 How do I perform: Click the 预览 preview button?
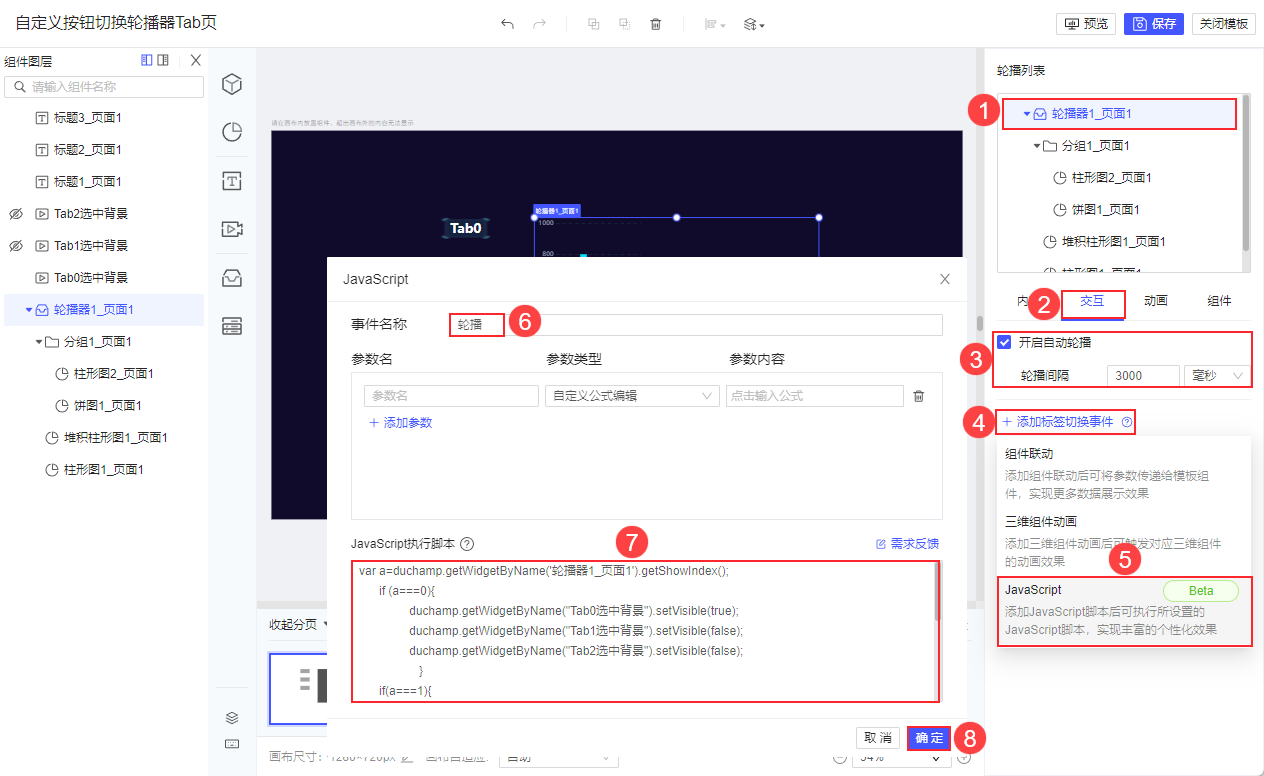(x=1086, y=24)
